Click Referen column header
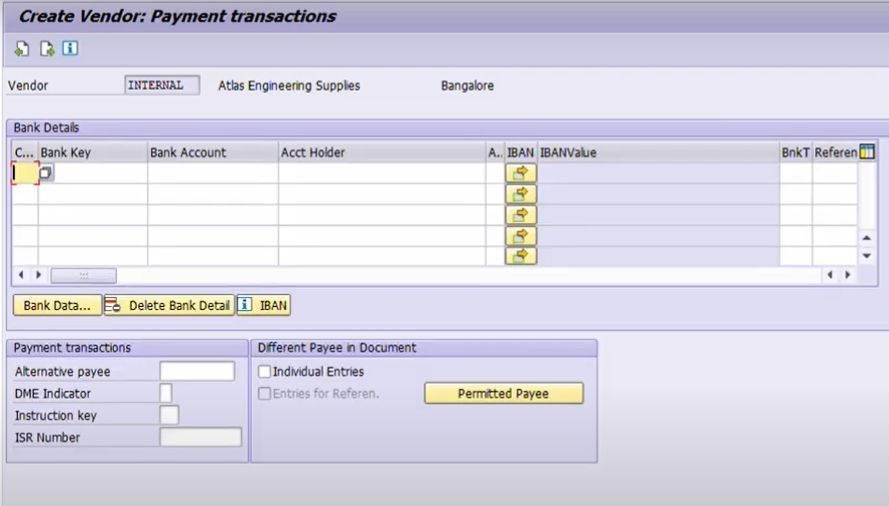Viewport: 889px width, 506px height. [x=835, y=152]
